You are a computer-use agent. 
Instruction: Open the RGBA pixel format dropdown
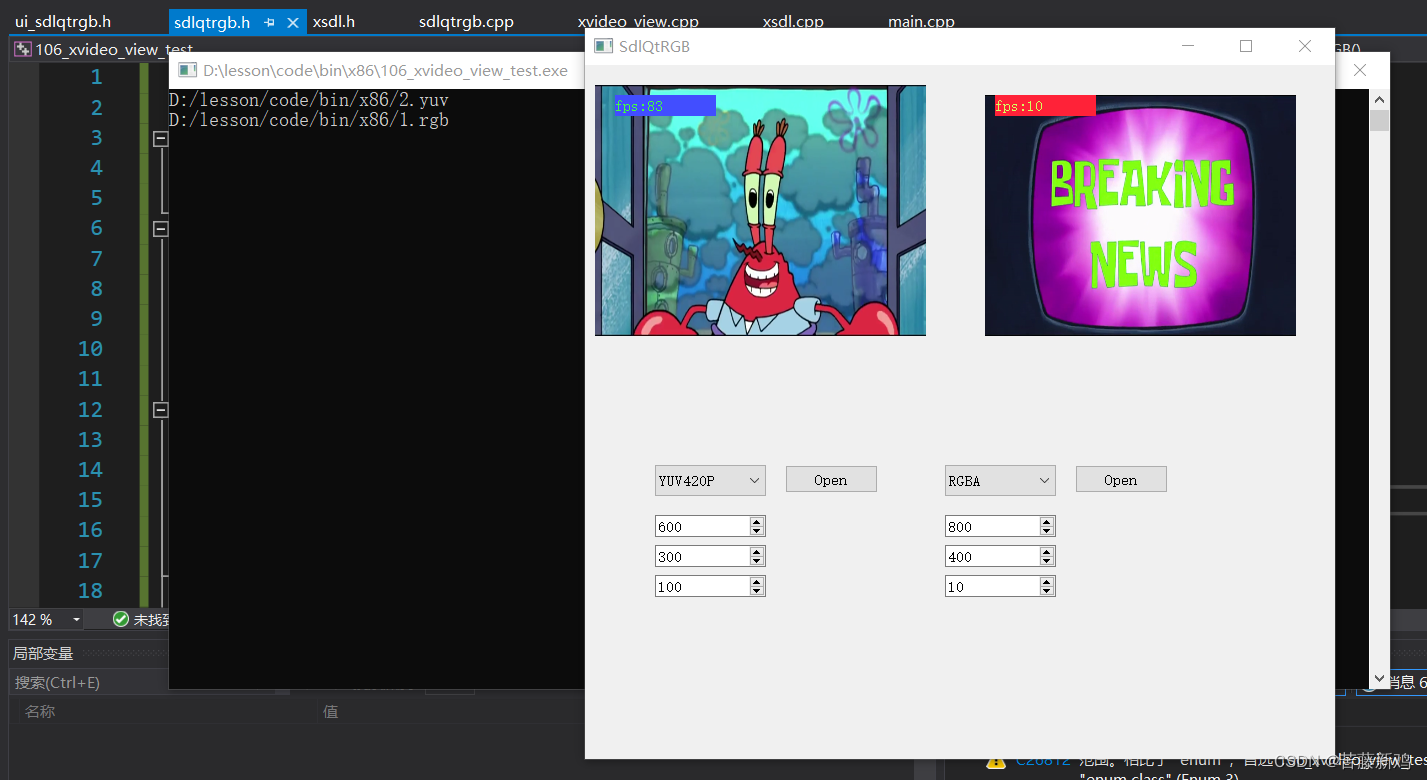pos(1000,481)
